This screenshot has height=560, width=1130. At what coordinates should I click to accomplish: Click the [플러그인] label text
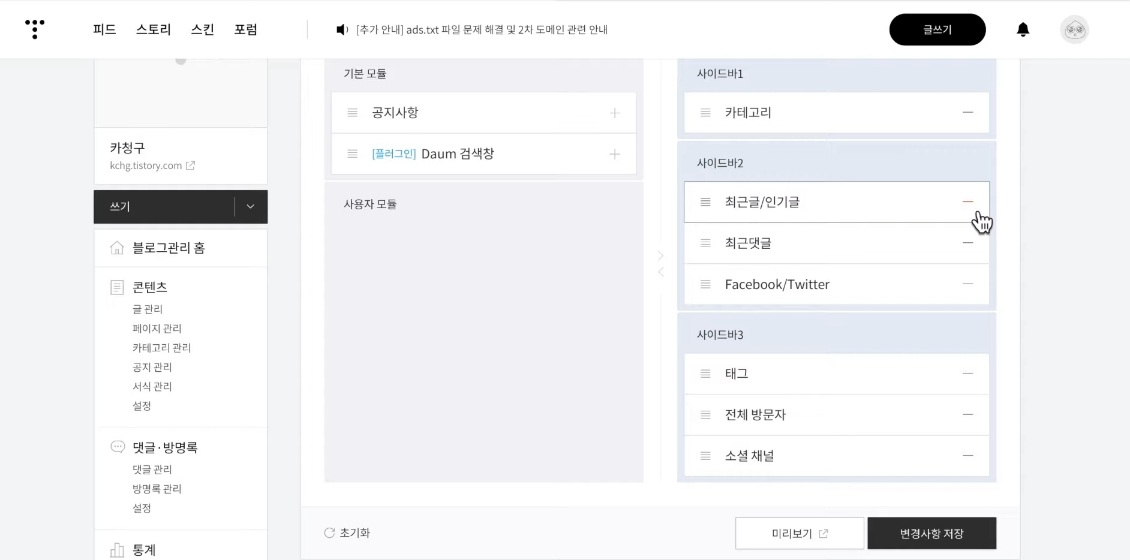point(394,154)
